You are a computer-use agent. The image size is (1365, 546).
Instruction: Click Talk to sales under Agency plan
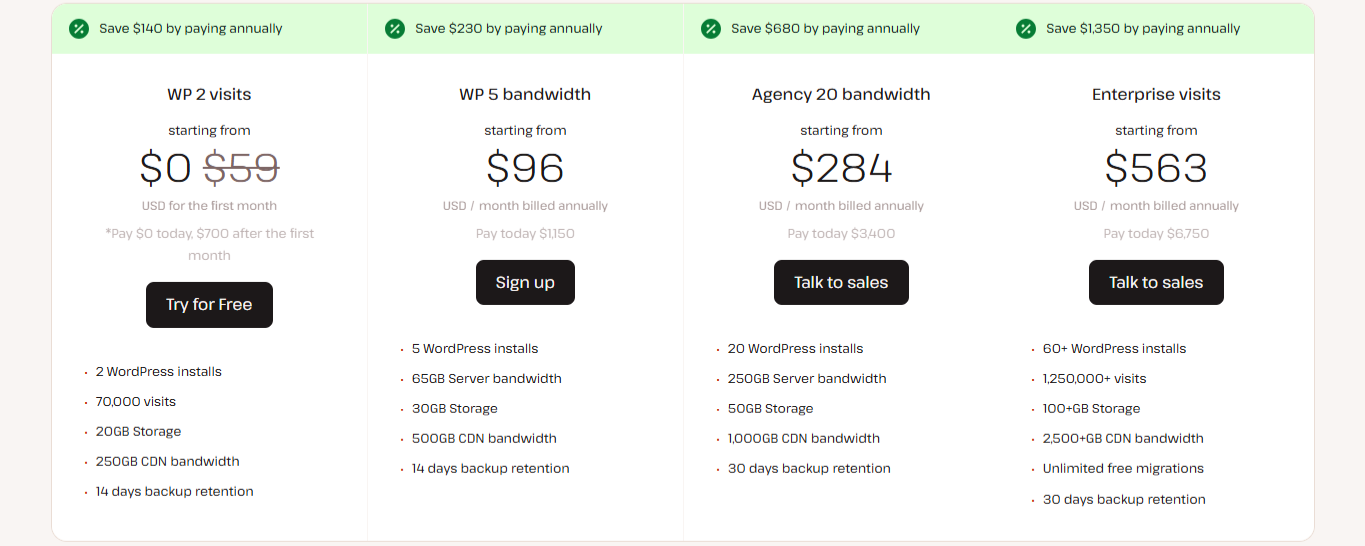pos(841,283)
